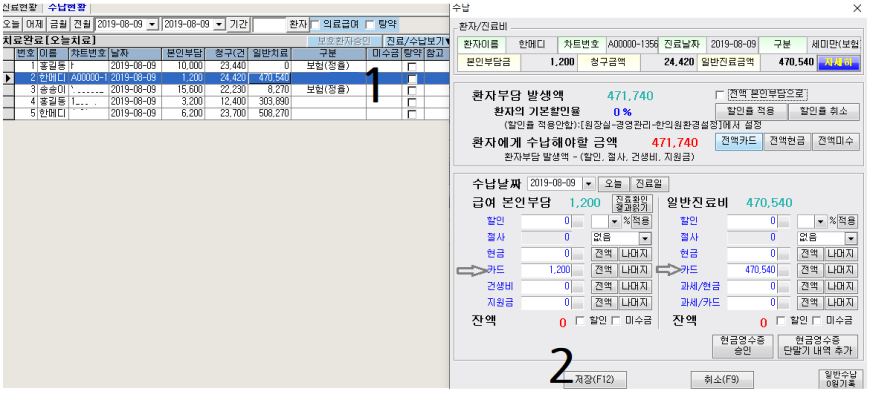Screen dimensions: 870x394
Task: Click the row selector arrow of row 2
Action: (8, 78)
